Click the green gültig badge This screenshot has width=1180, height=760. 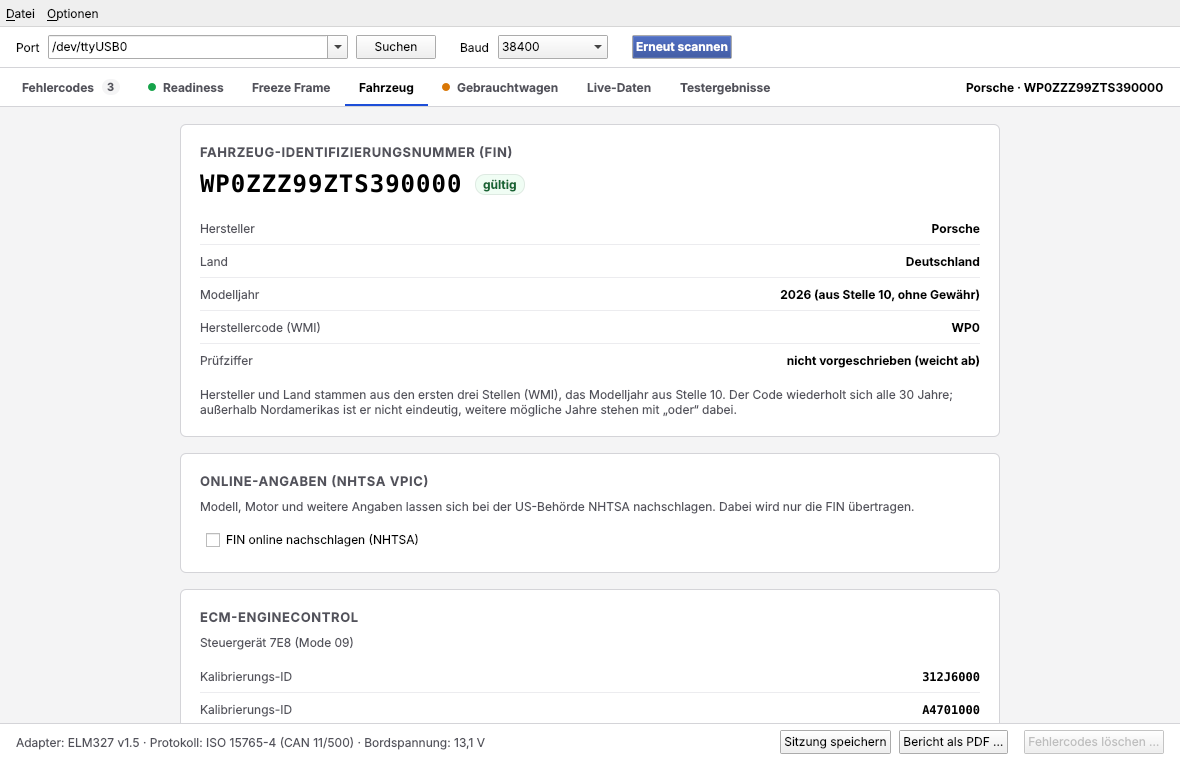tap(500, 184)
